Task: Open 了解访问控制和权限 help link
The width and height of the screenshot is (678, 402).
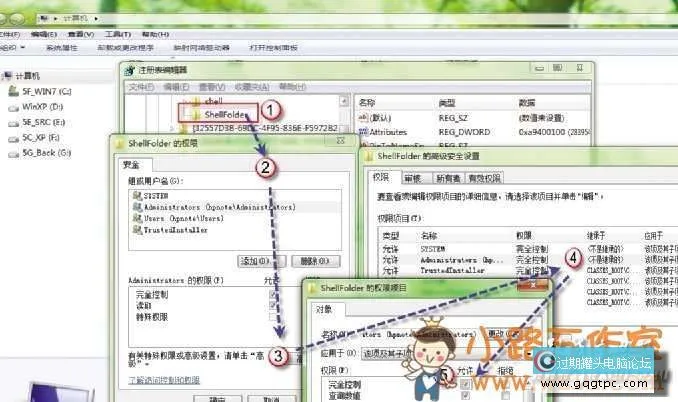Action: tap(164, 380)
